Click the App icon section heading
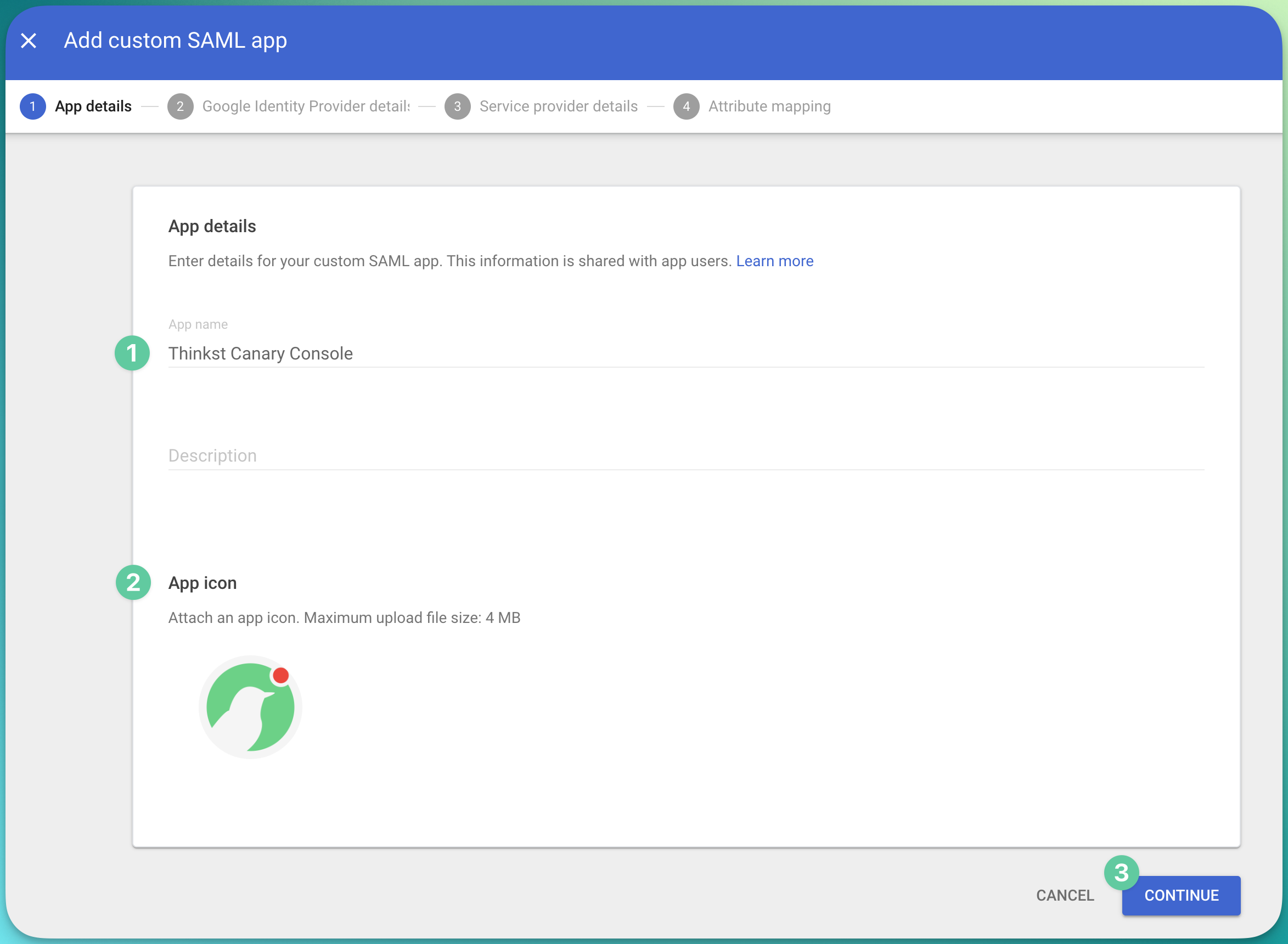The image size is (1288, 944). [x=203, y=583]
